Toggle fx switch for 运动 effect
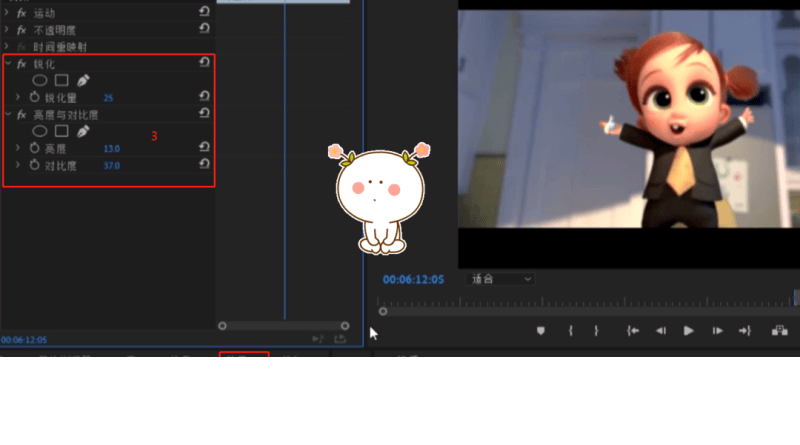800x445 pixels. point(22,12)
